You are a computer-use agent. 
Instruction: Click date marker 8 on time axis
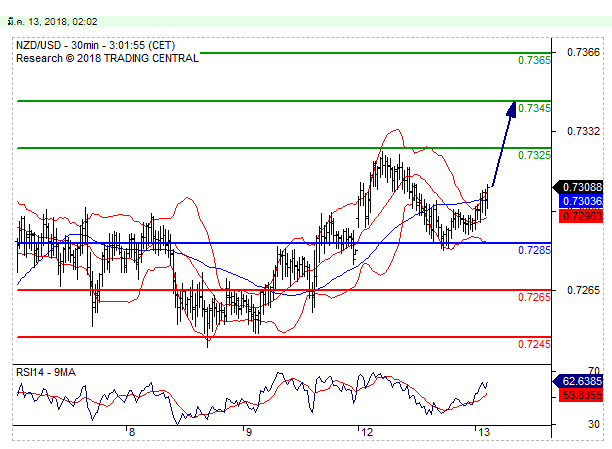point(132,432)
